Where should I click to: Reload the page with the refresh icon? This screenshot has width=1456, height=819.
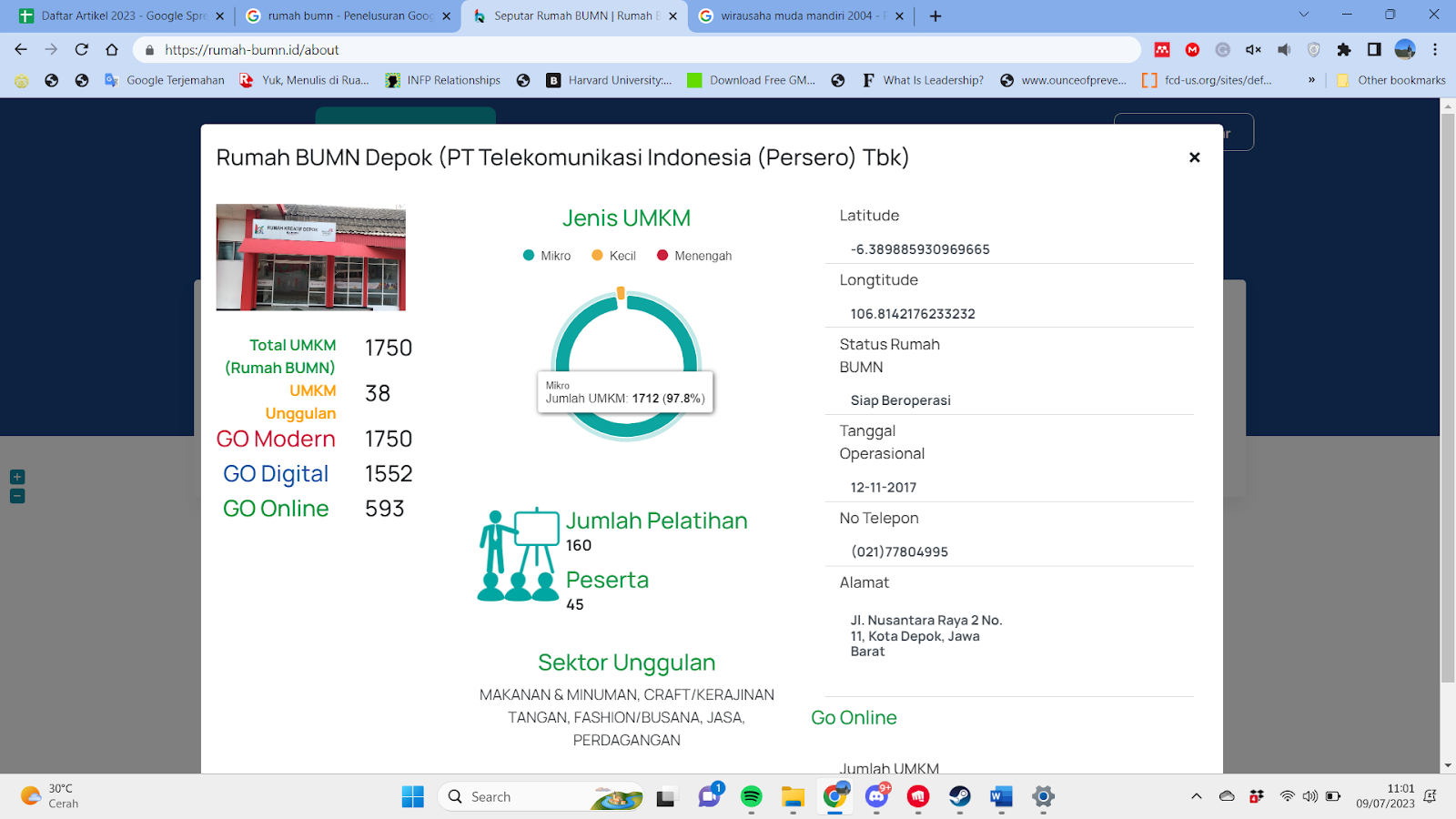(82, 50)
